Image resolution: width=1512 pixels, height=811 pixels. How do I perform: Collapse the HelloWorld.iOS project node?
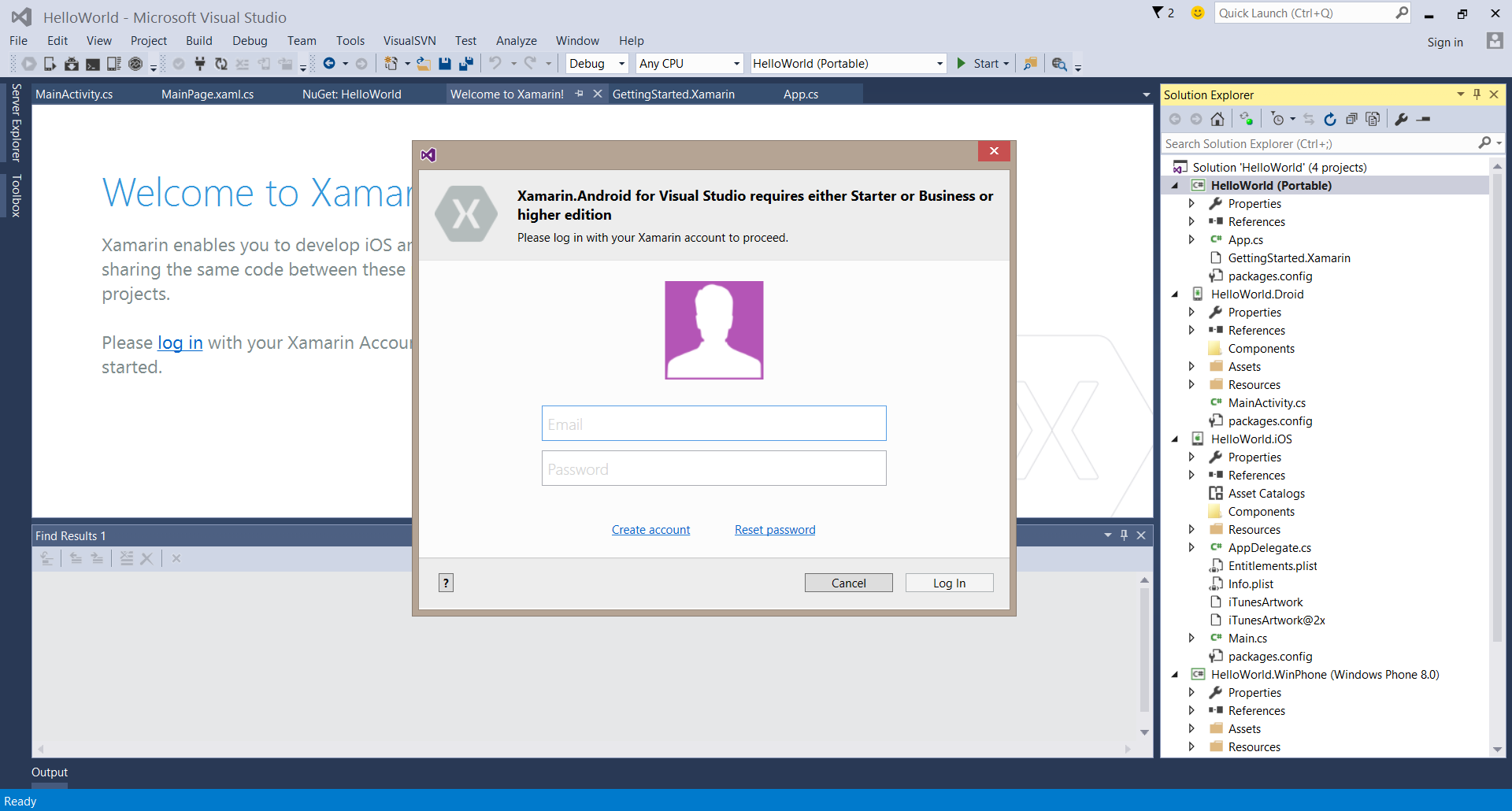pyautogui.click(x=1175, y=439)
